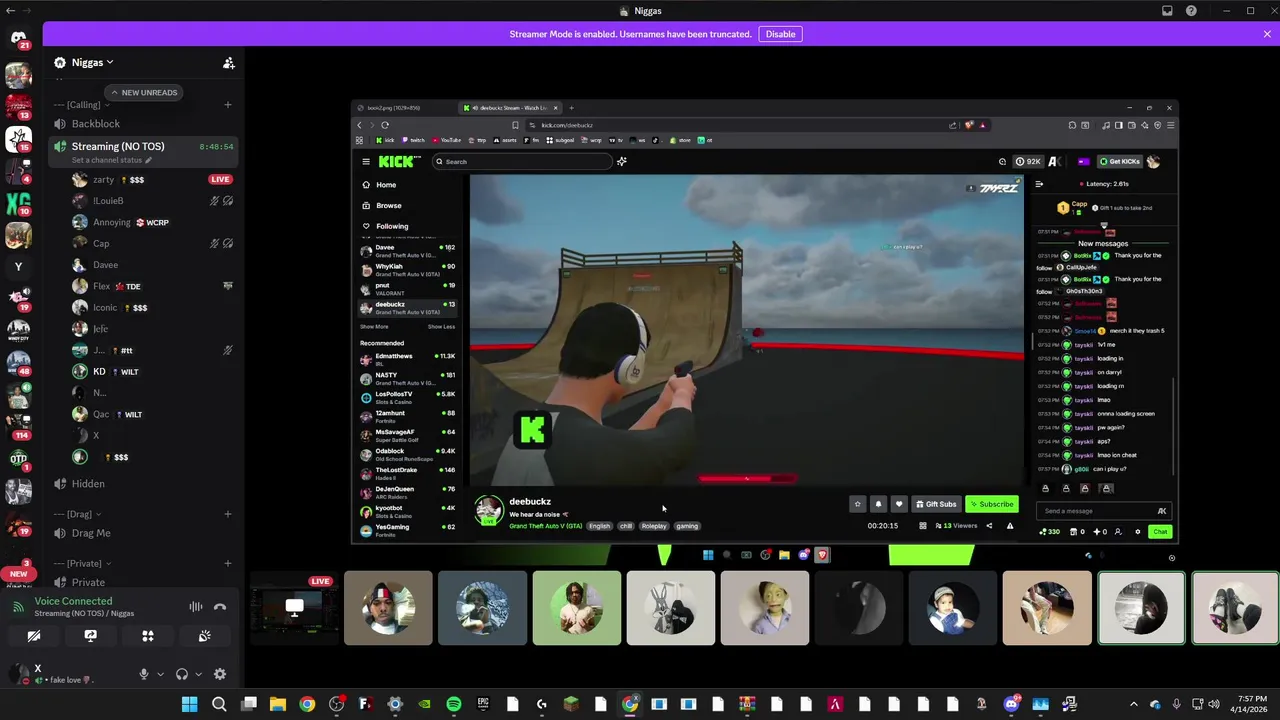Image resolution: width=1280 pixels, height=720 pixels.
Task: Disconnect from voice with the hang-up phone icon
Action: (x=220, y=606)
